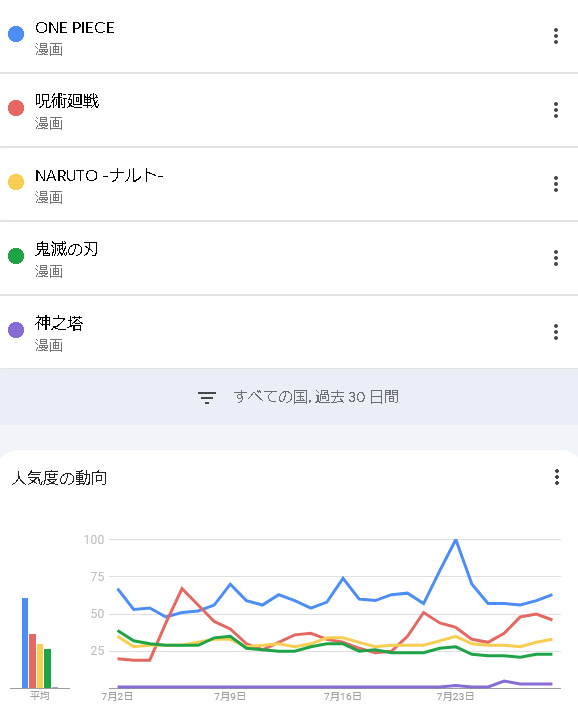The image size is (578, 717).
Task: Select the 神之塔 search term
Action: click(59, 323)
